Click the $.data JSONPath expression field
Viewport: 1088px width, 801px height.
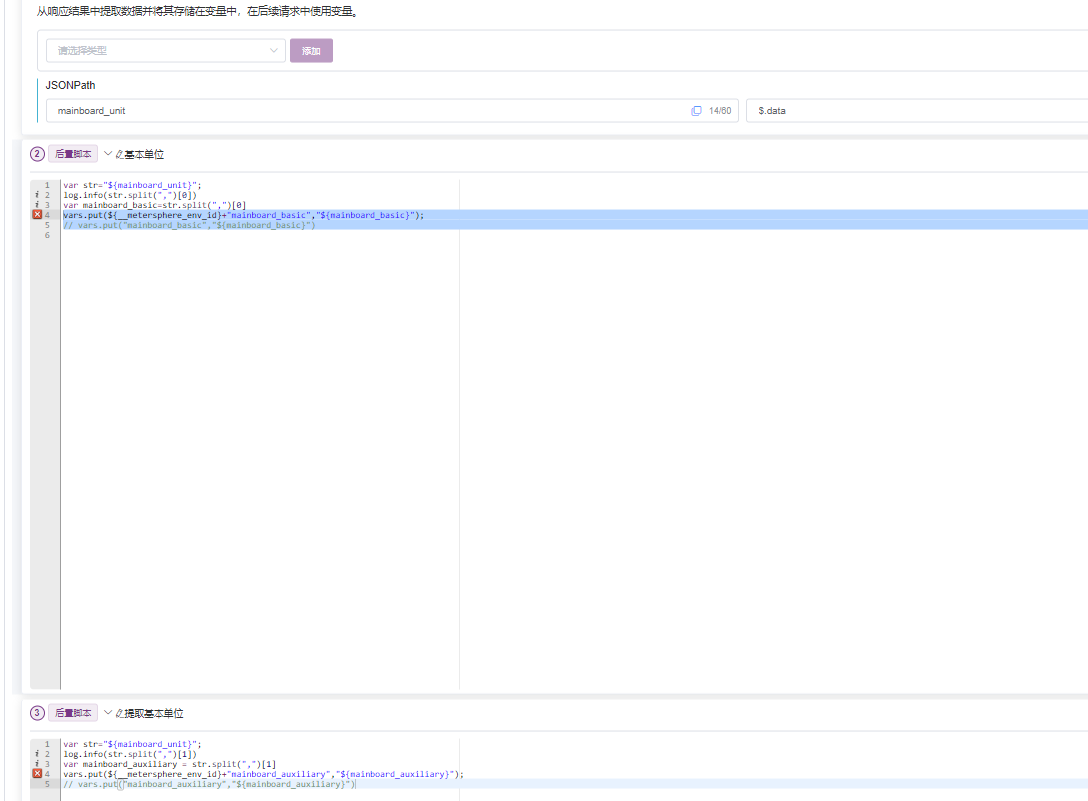tap(917, 111)
